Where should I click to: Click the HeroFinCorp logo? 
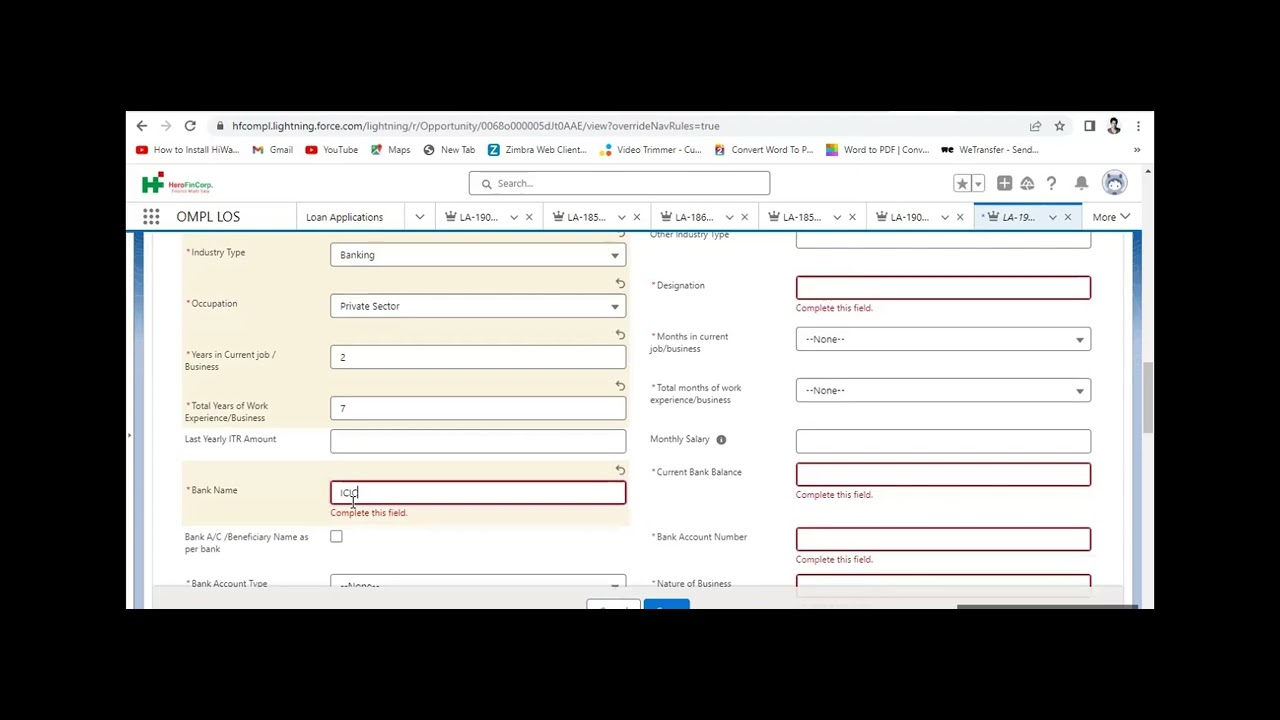click(x=177, y=184)
